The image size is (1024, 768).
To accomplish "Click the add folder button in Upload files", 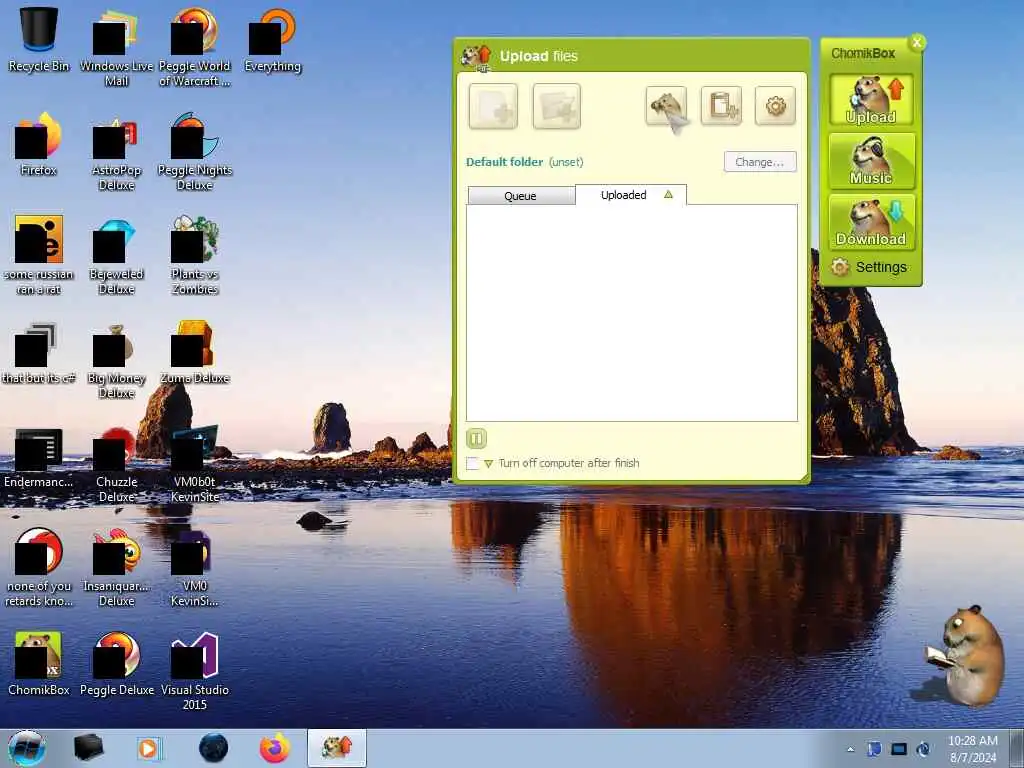I will click(556, 106).
